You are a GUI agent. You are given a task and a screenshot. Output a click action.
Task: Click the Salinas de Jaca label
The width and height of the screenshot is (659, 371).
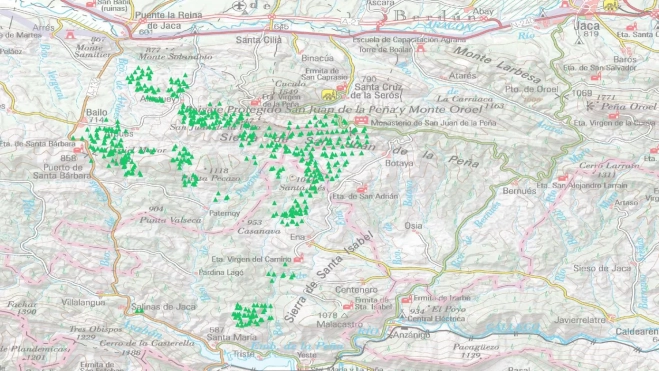click(163, 307)
